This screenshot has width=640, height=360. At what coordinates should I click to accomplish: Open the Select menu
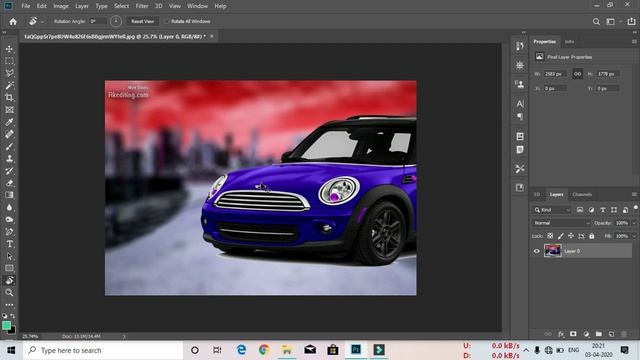pos(121,6)
